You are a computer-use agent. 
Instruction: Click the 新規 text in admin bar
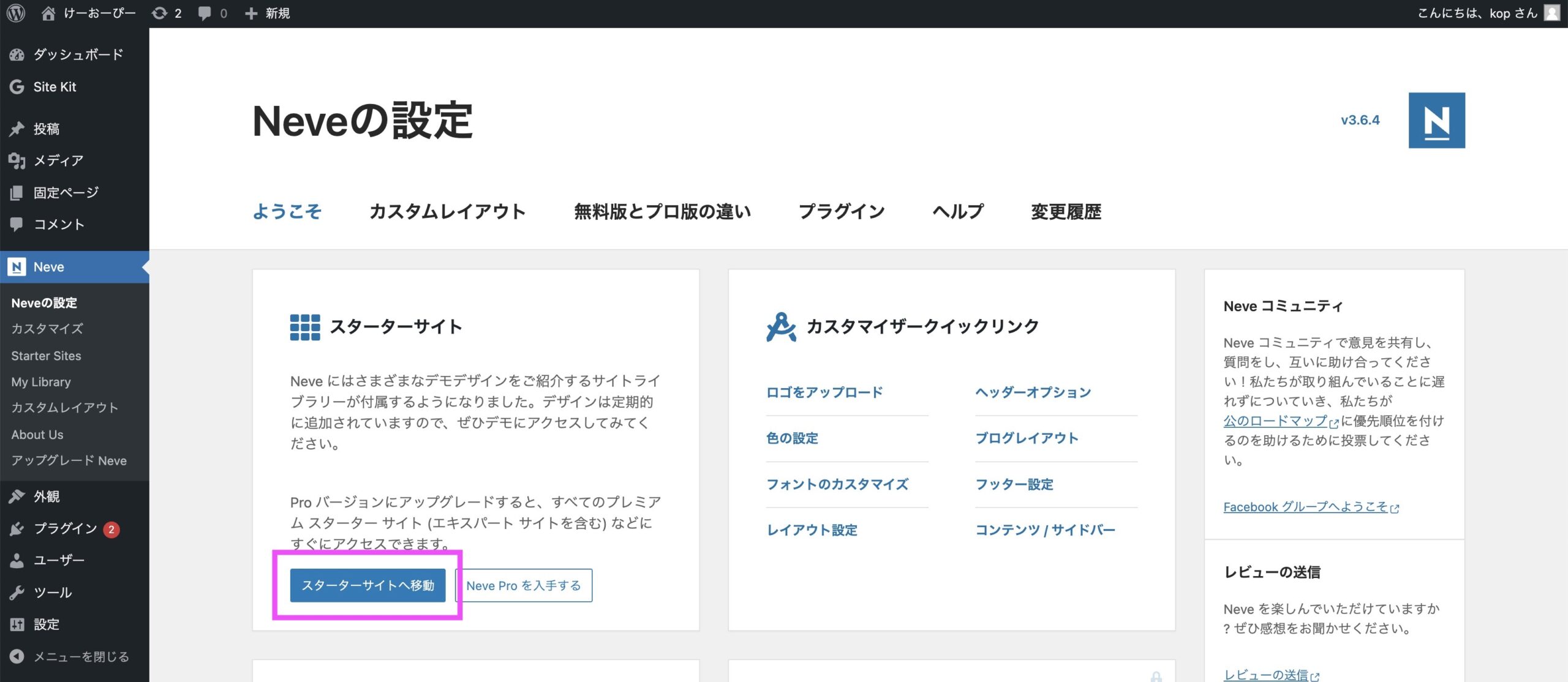pyautogui.click(x=277, y=13)
